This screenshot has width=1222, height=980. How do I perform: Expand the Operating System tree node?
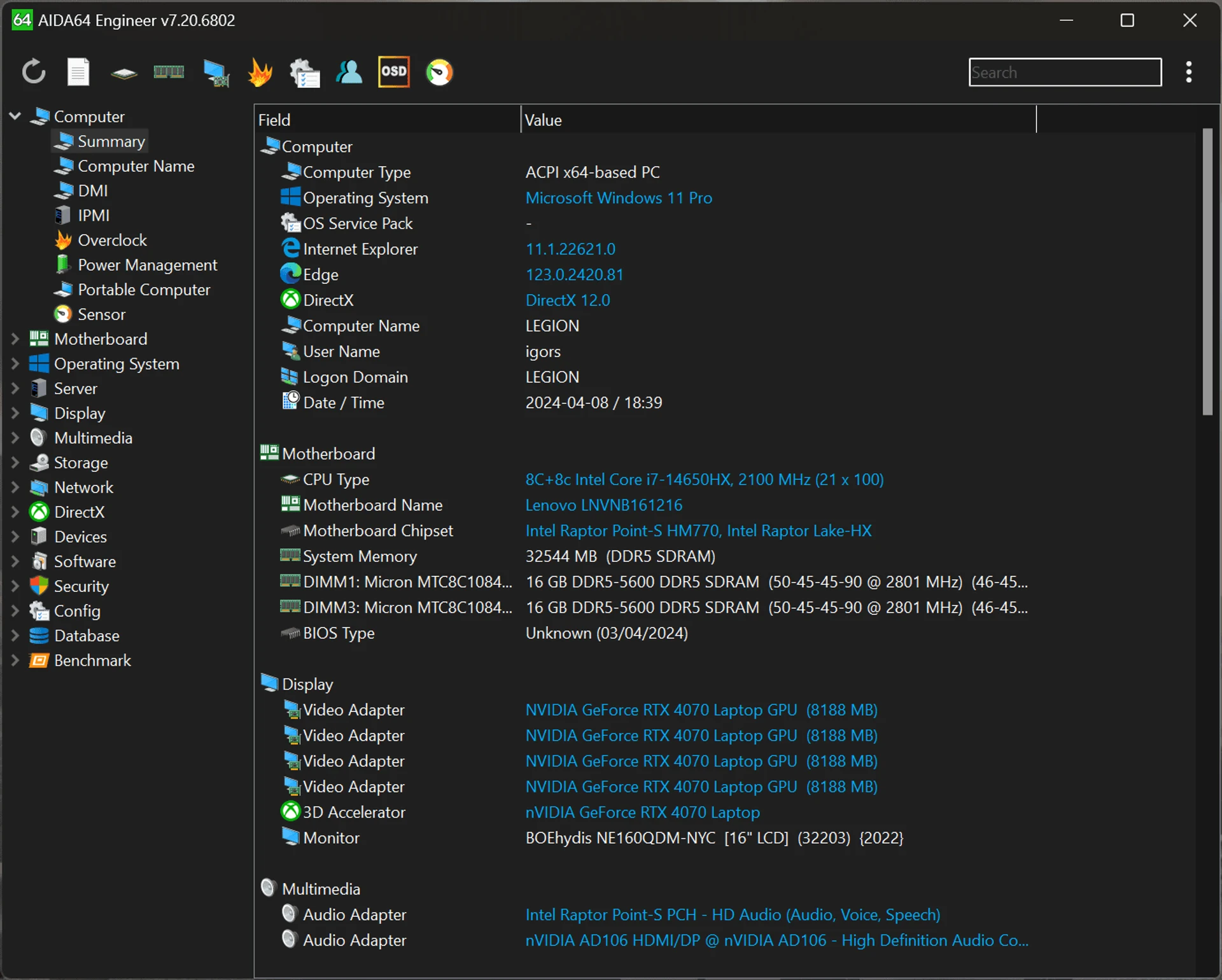click(15, 364)
